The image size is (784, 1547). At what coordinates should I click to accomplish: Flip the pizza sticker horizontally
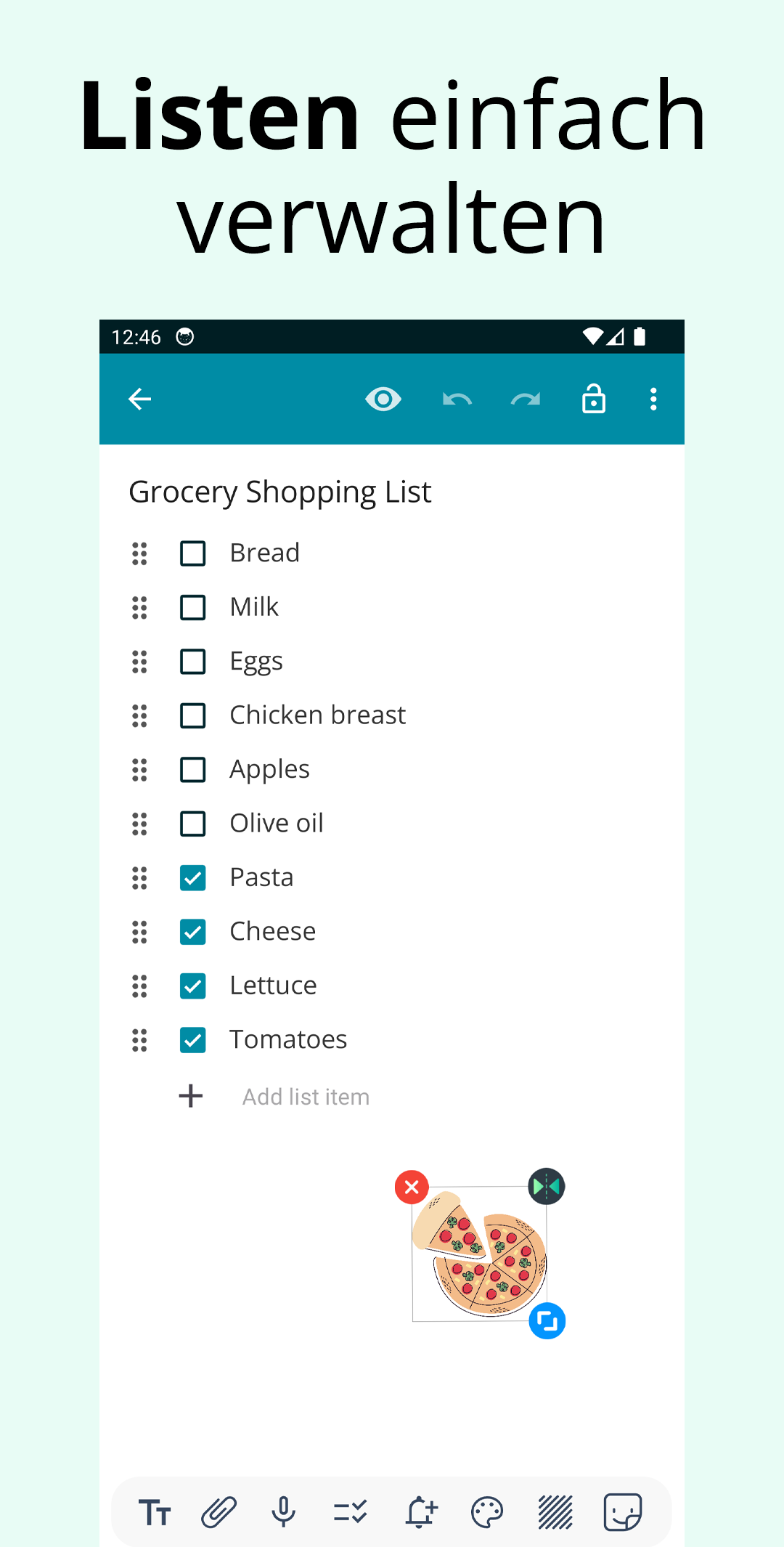(547, 1187)
